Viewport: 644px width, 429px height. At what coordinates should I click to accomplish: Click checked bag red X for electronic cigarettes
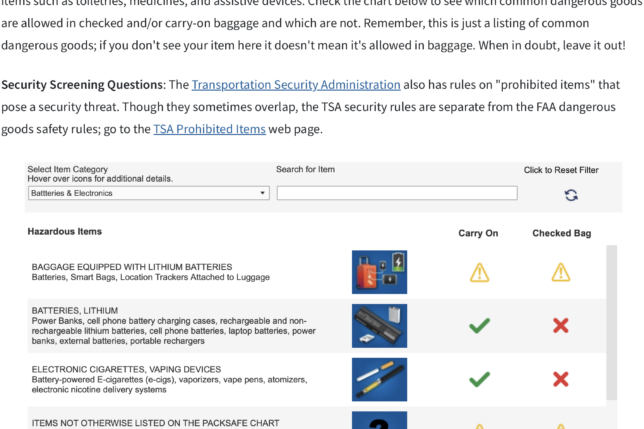point(561,379)
